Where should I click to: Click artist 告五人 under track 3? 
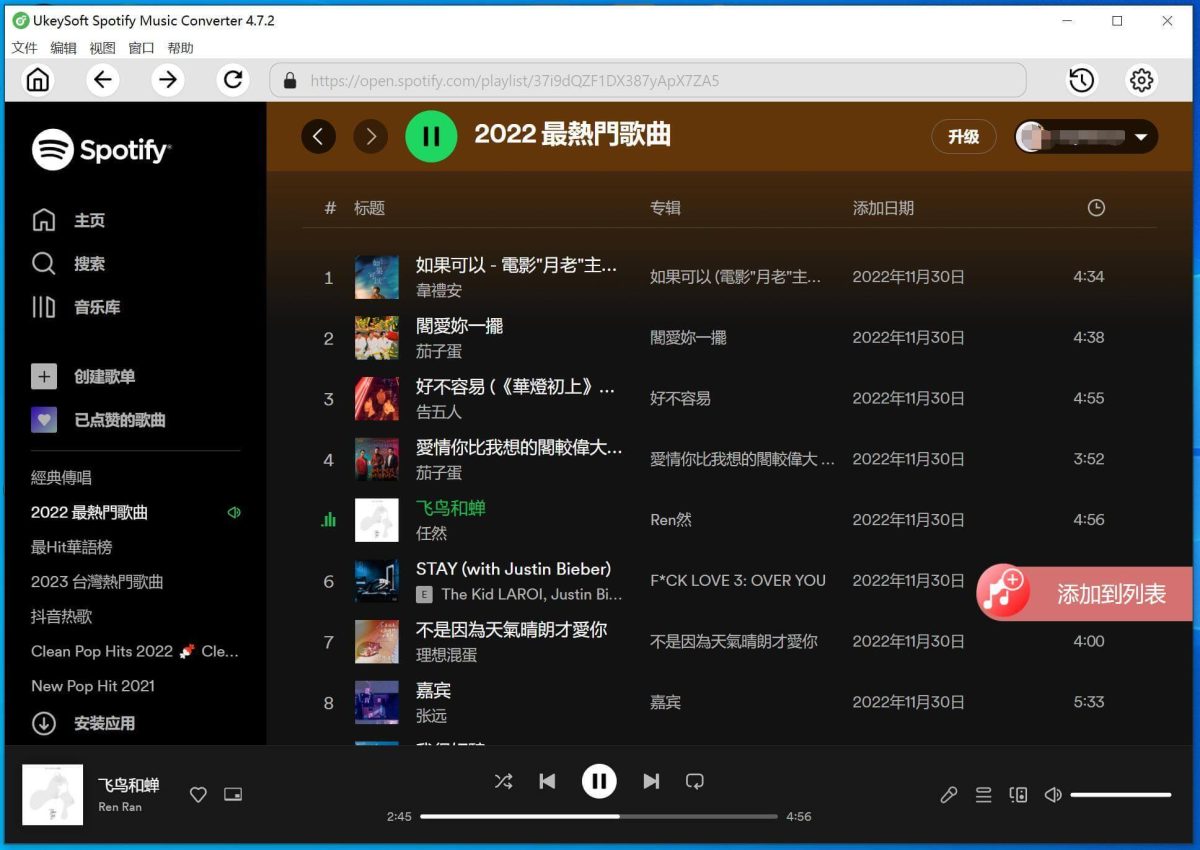pyautogui.click(x=439, y=411)
